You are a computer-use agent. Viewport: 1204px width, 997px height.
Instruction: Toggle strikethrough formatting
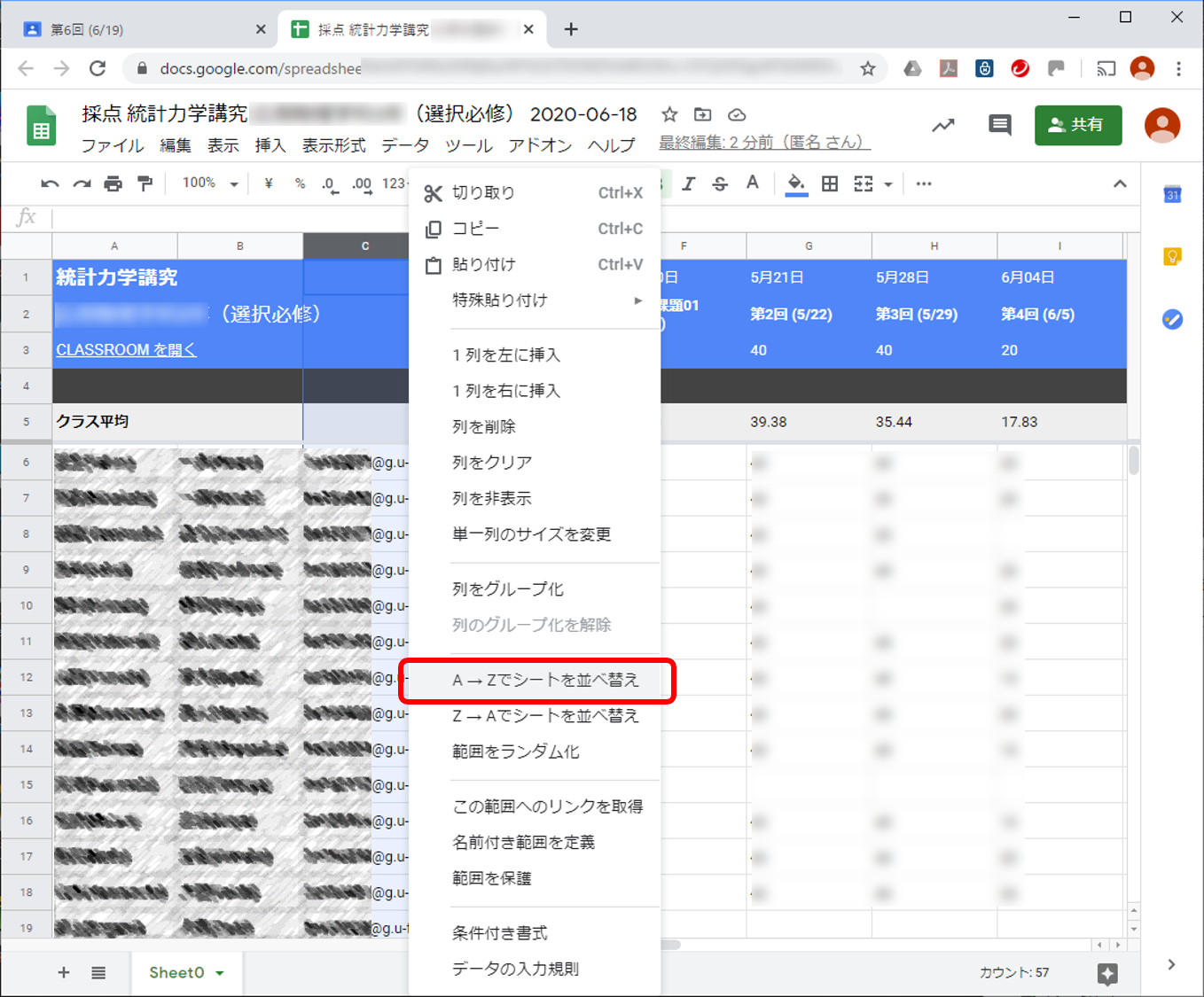pos(720,183)
